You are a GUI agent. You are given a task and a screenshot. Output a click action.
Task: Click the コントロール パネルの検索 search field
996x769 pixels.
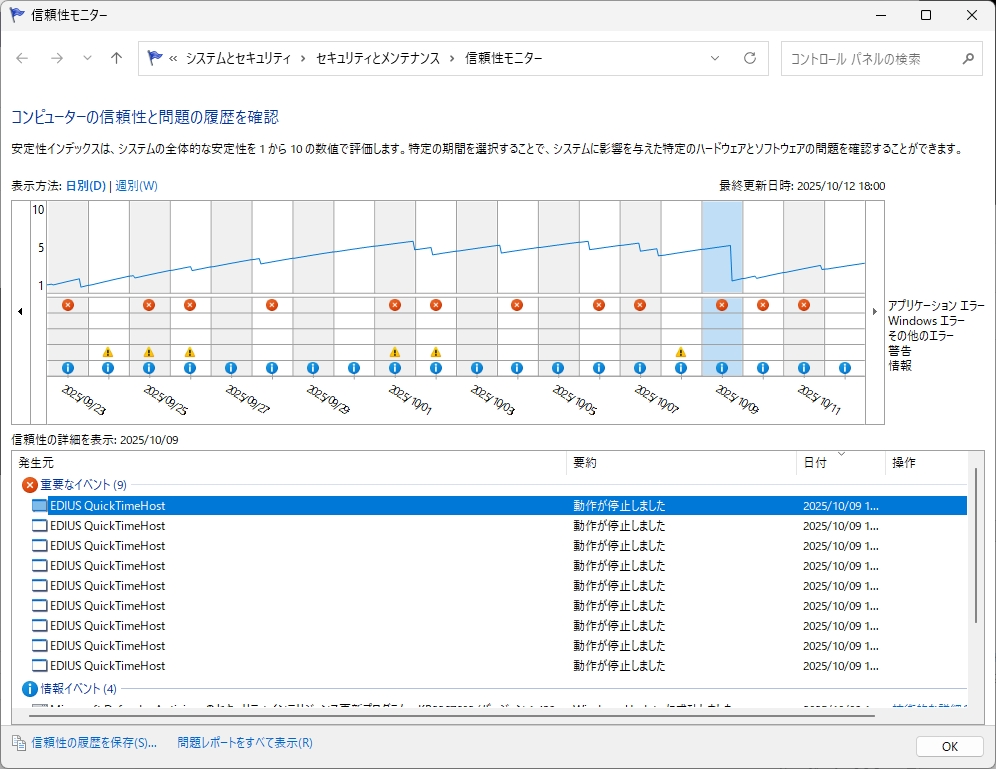coord(868,59)
